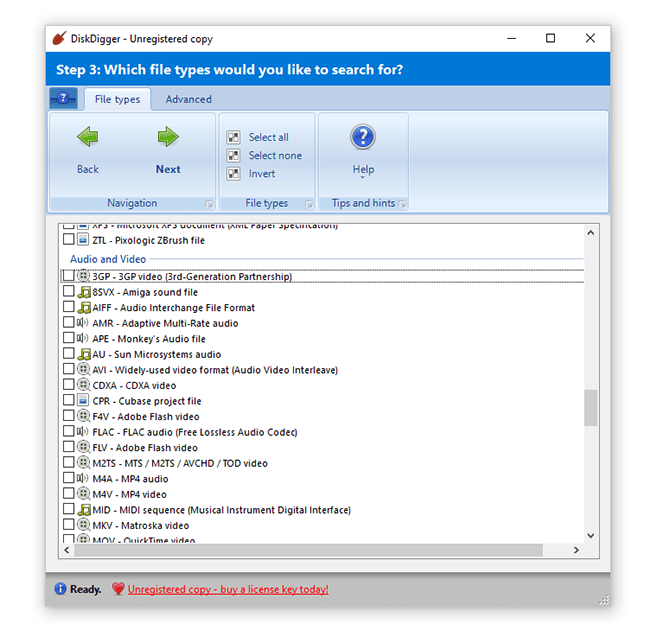
Task: Click the document icon for ZTL ZBrush file
Action: coord(83,240)
